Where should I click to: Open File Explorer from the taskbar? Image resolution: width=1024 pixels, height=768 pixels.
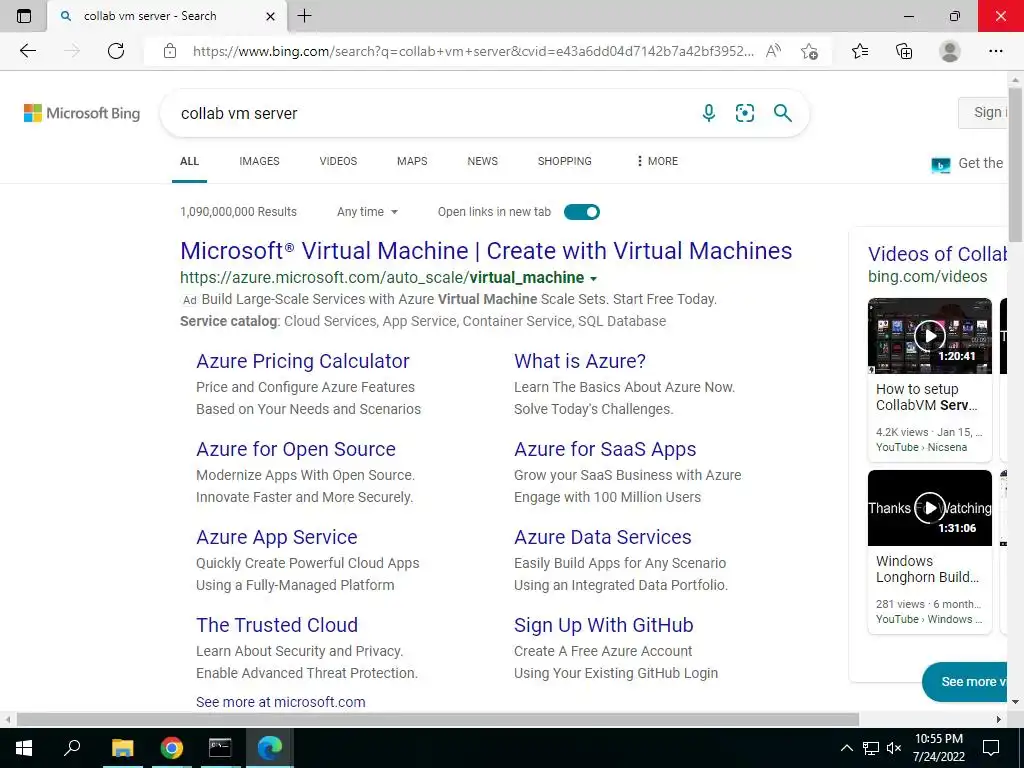click(122, 748)
